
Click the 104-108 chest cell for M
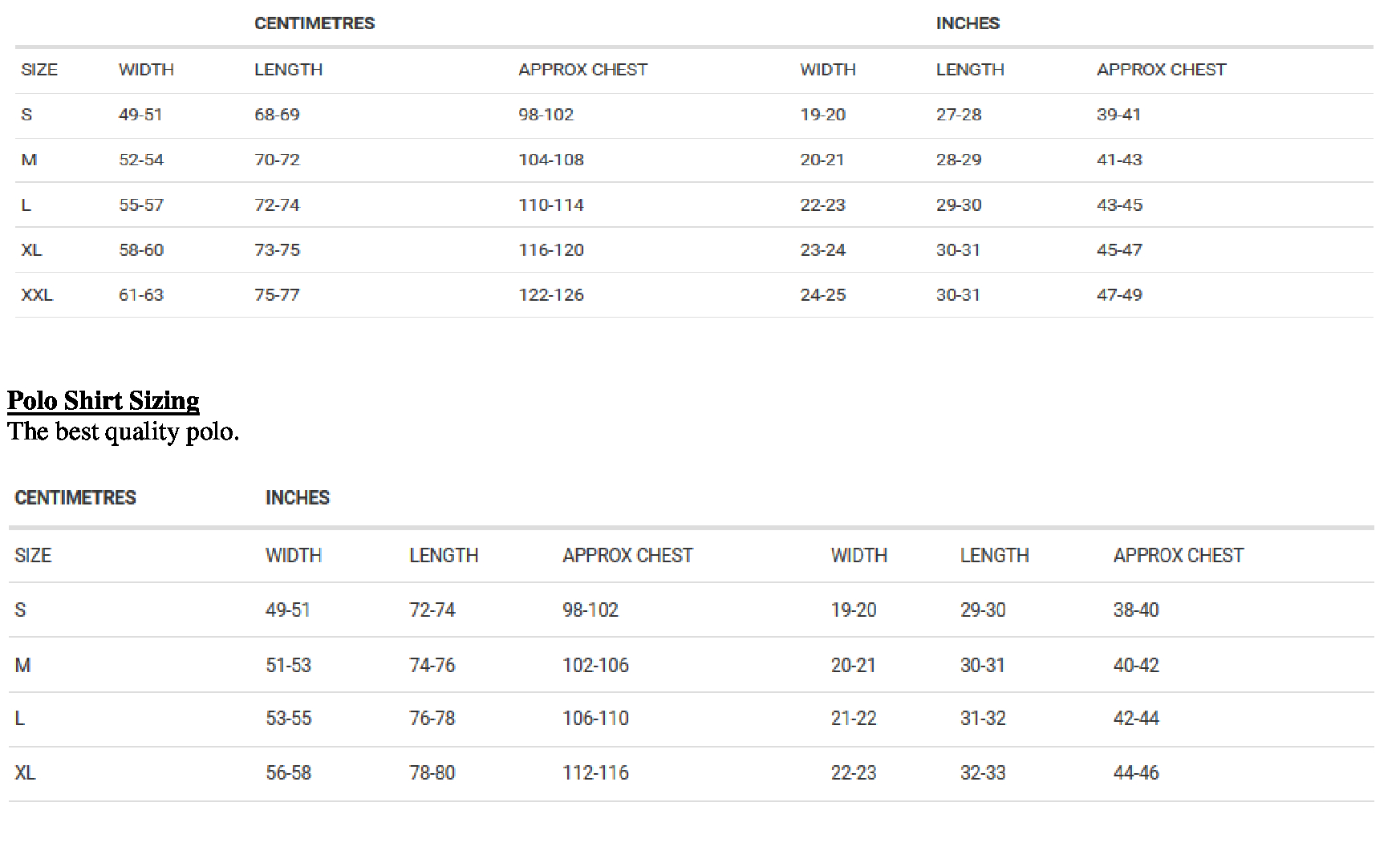(x=550, y=160)
